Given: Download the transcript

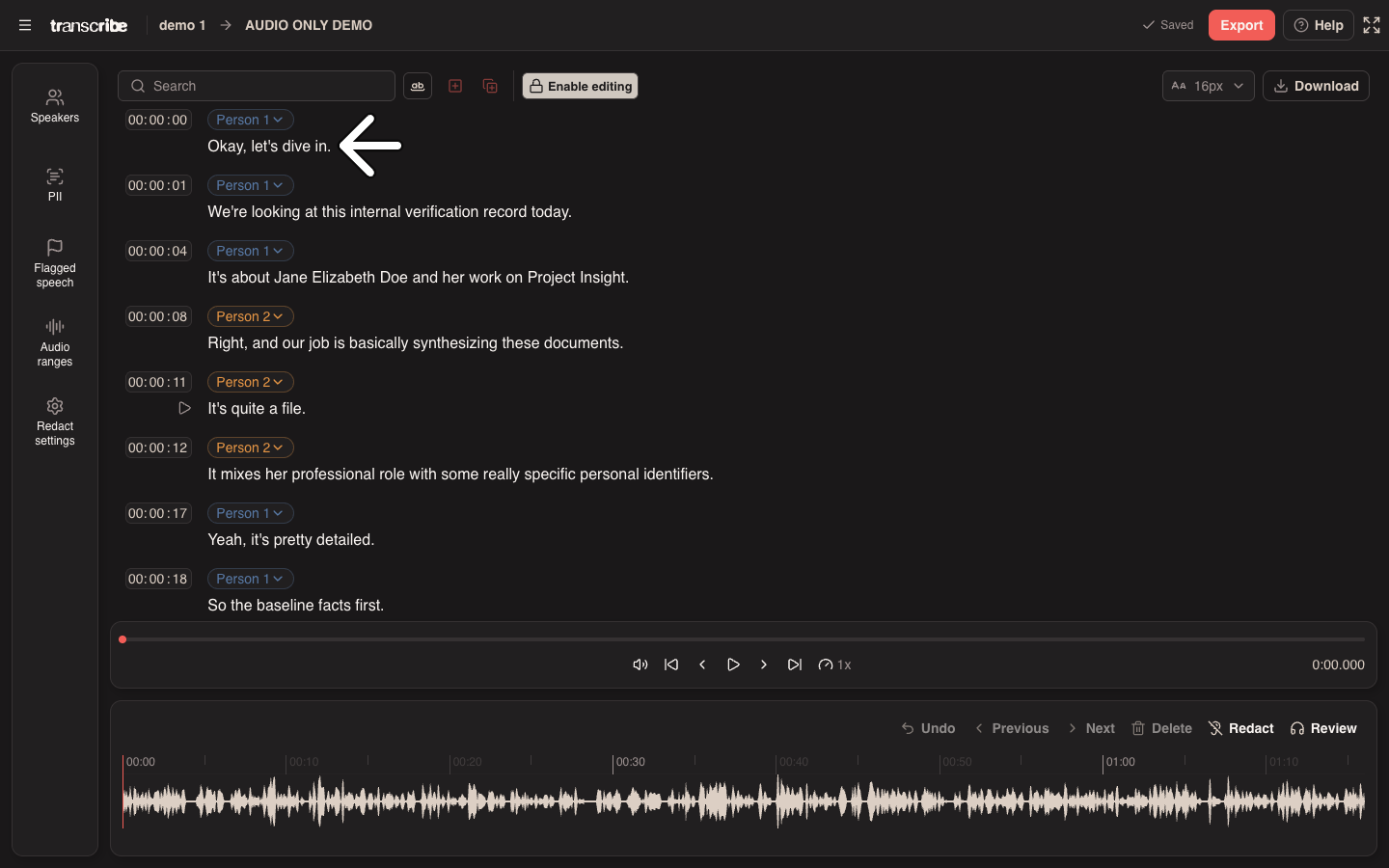Looking at the screenshot, I should tap(1316, 86).
